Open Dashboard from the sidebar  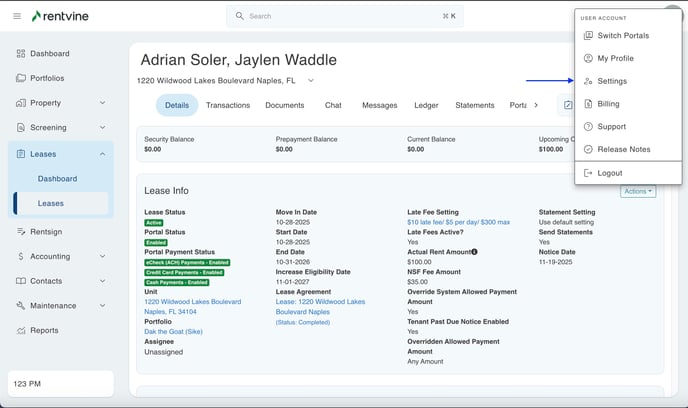(49, 54)
